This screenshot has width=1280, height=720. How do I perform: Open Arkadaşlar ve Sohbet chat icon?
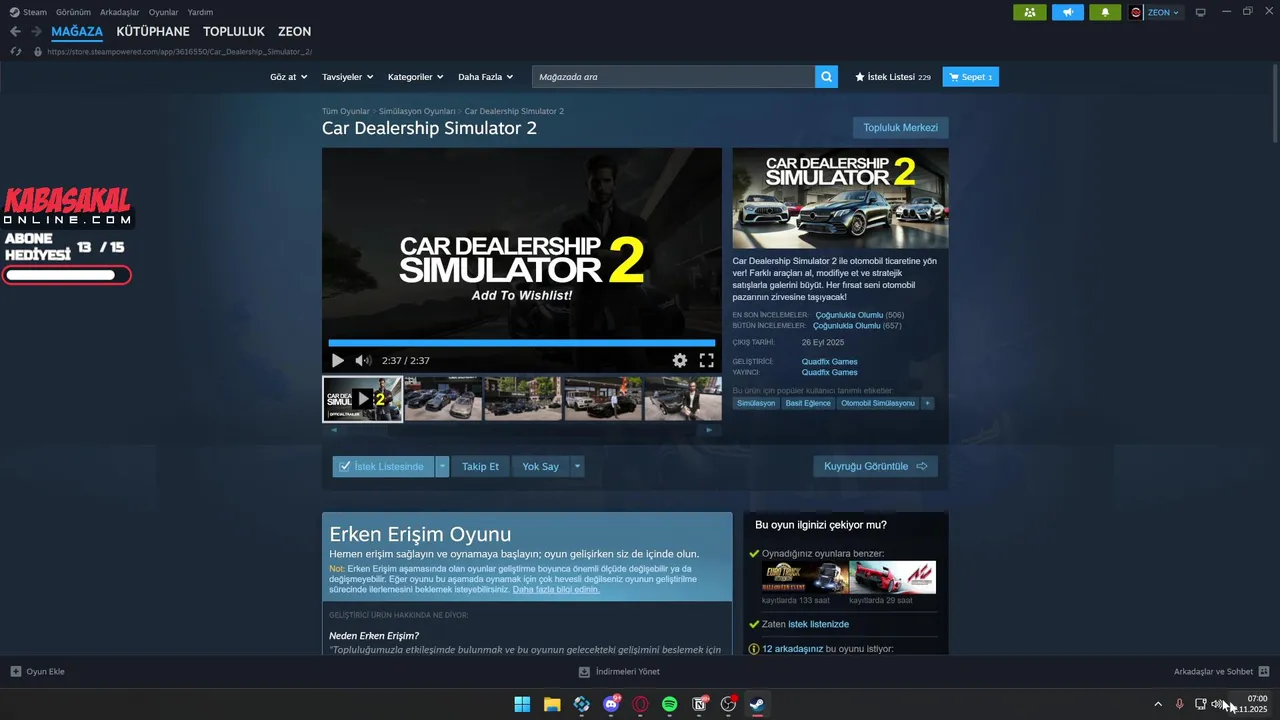click(x=1264, y=672)
